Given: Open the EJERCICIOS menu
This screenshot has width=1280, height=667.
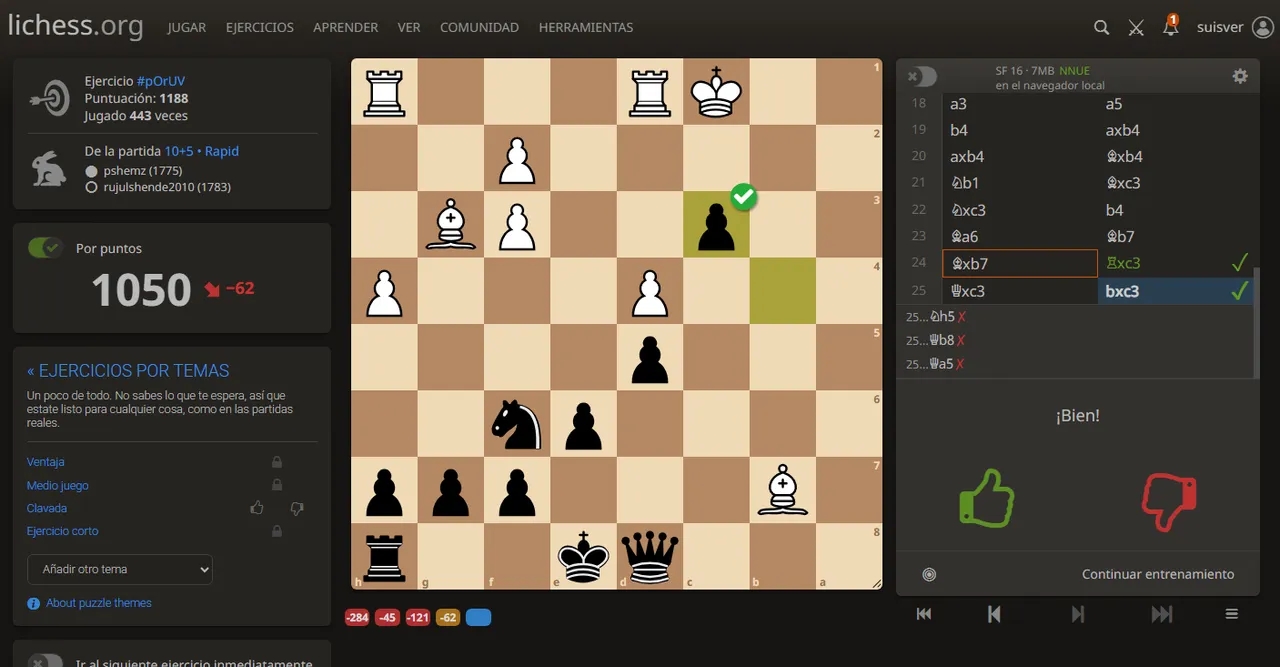Looking at the screenshot, I should click(x=260, y=28).
